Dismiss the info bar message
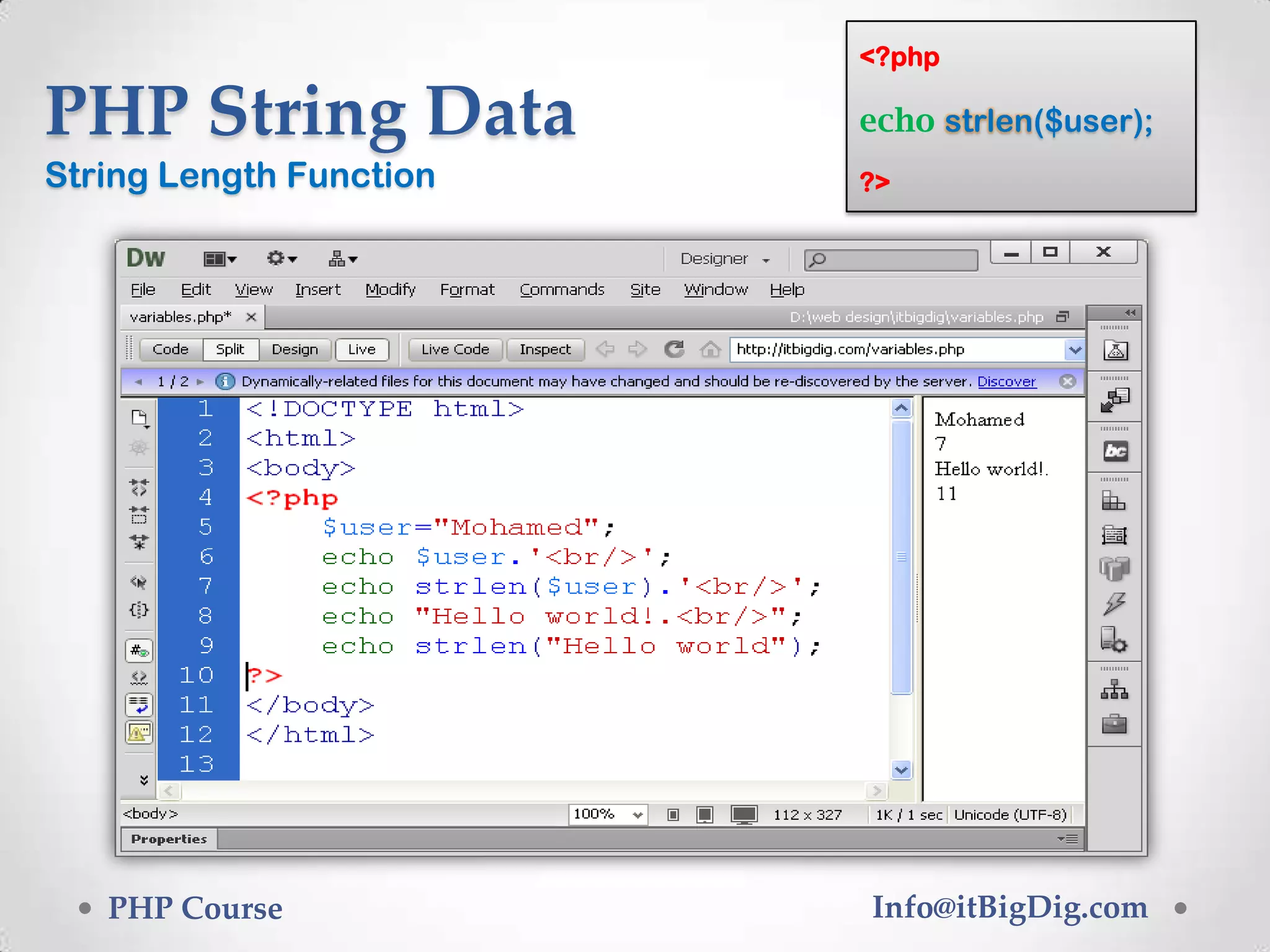 [x=1067, y=382]
